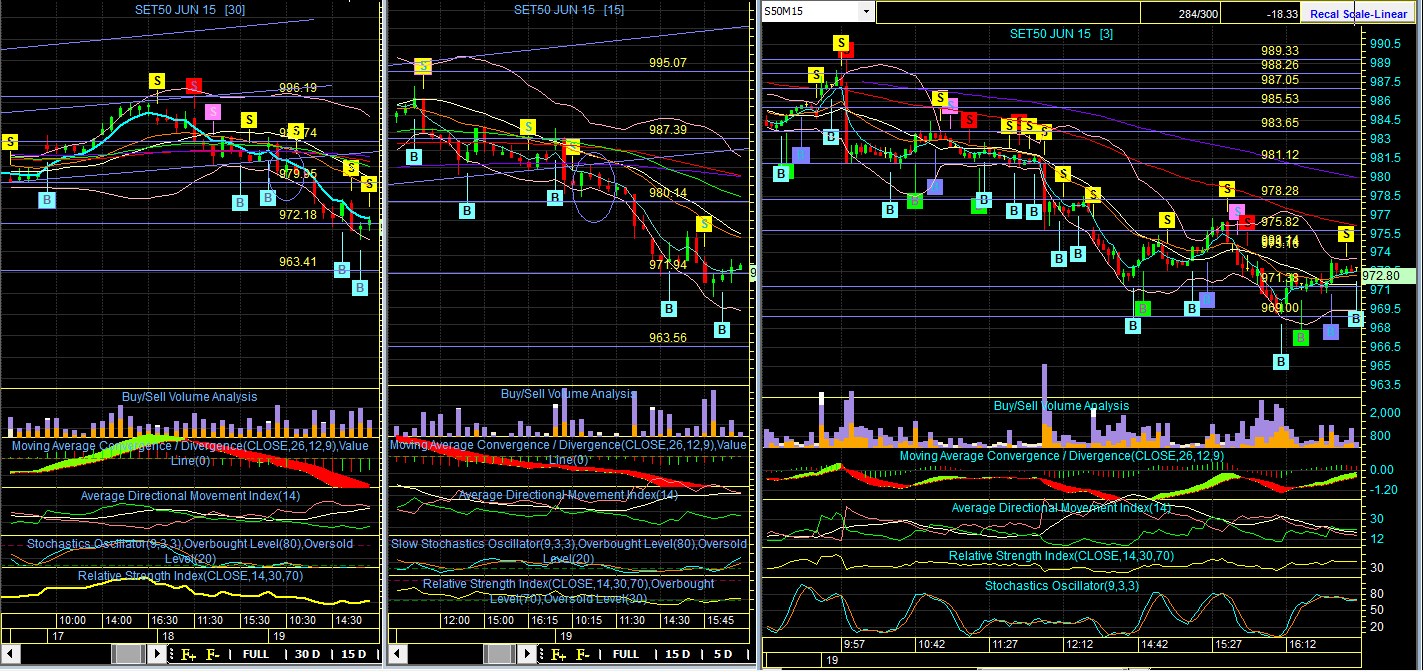Screen dimensions: 1423x671
Task: Select the pink S marker in the [30] chart
Action: point(213,111)
